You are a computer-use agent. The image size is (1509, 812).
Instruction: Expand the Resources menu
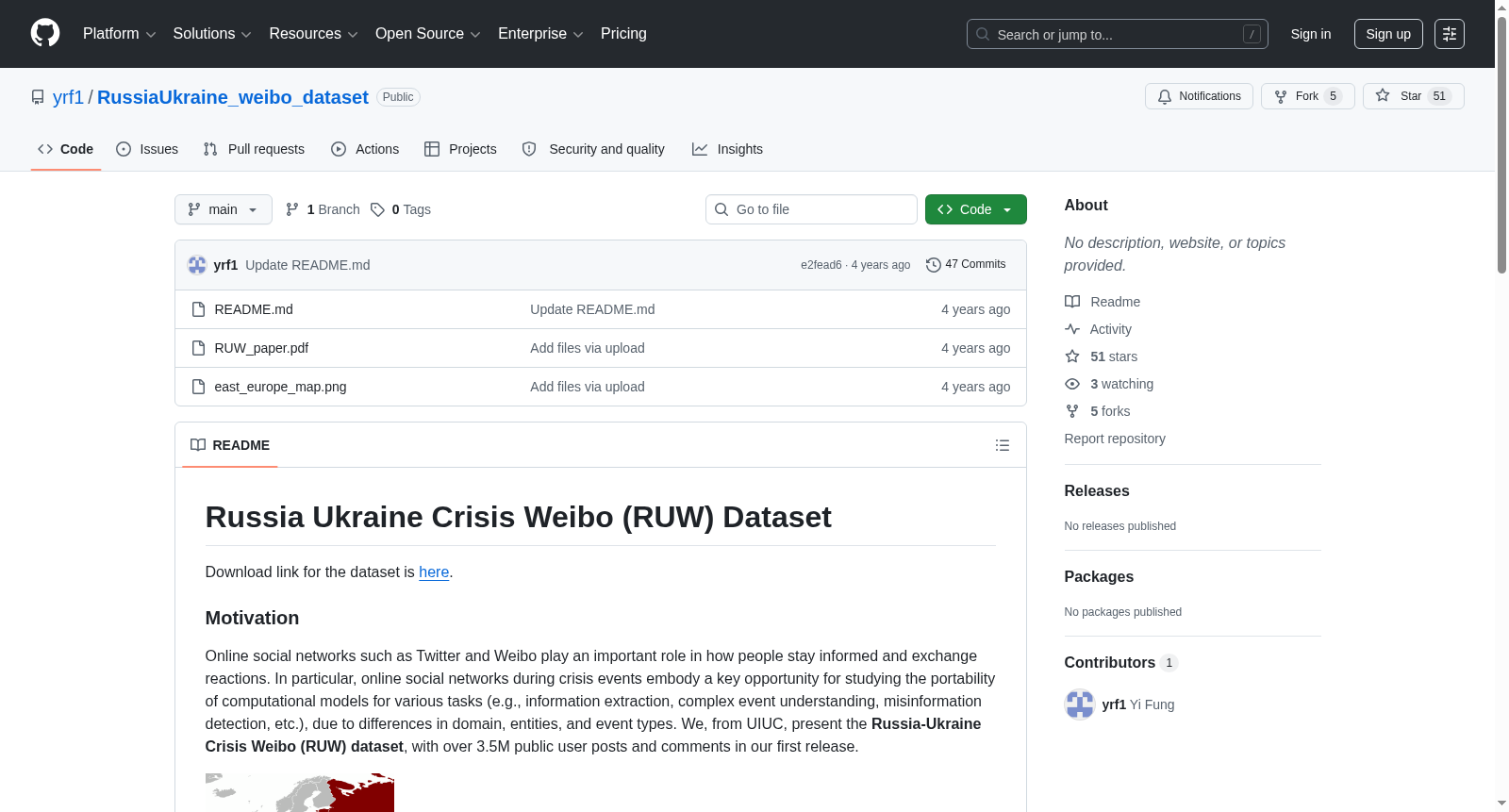(313, 34)
